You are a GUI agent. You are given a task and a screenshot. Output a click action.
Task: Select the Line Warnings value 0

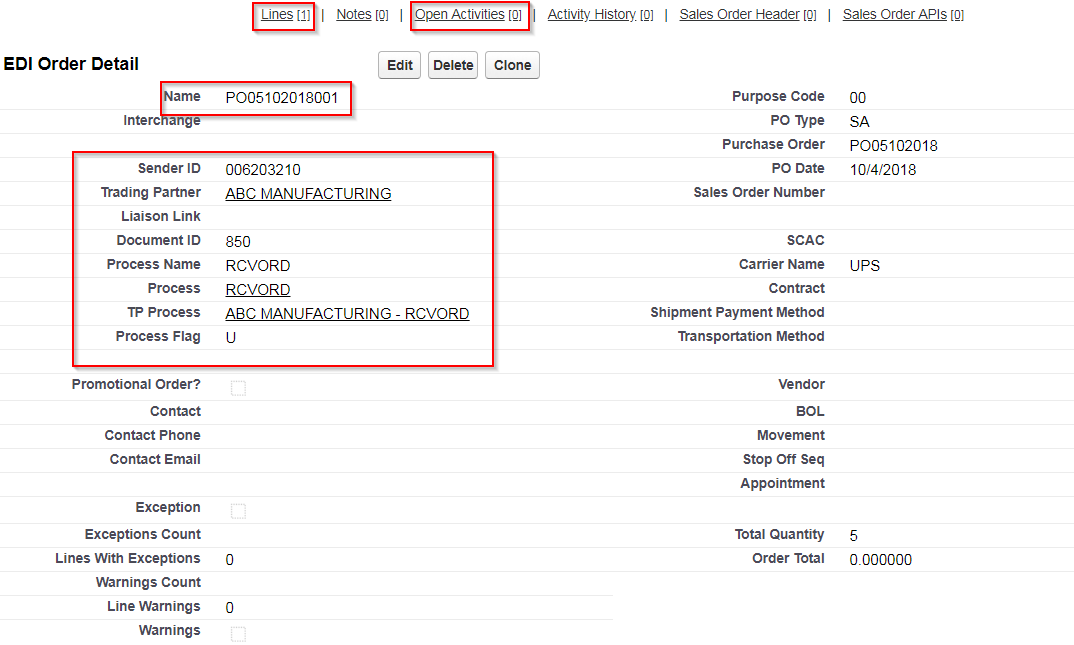tap(229, 607)
